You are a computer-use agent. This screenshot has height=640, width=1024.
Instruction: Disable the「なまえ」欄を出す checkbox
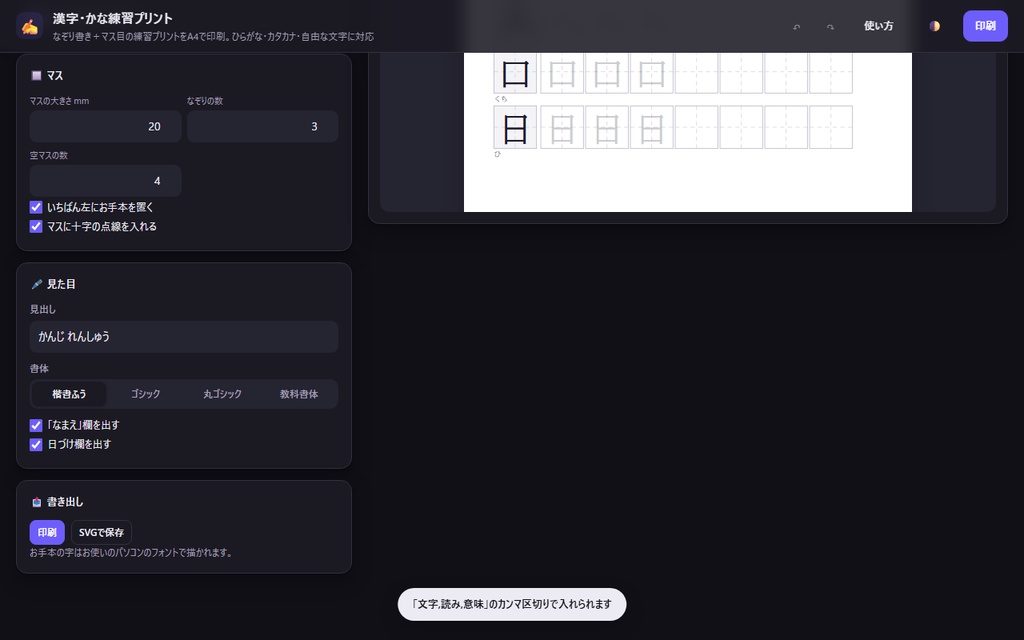(x=36, y=425)
